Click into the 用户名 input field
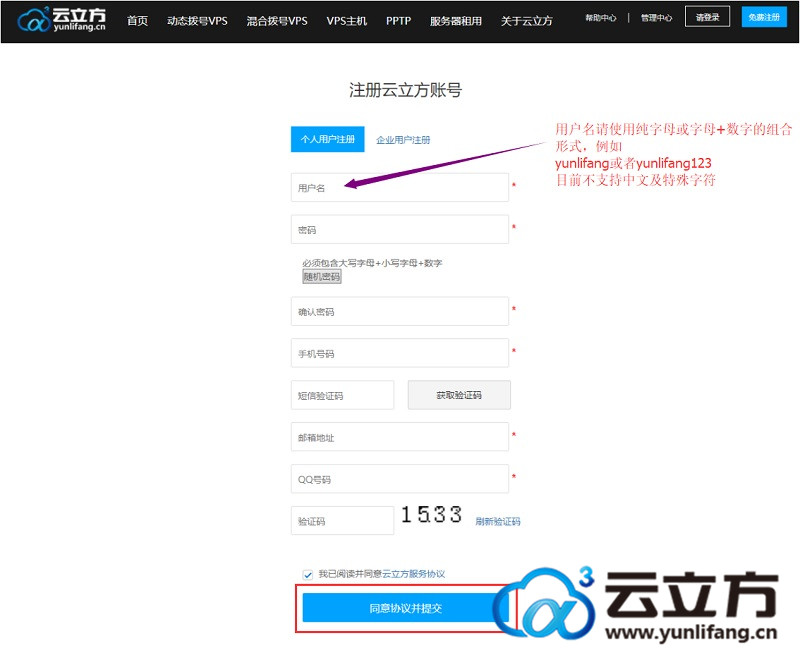 [x=400, y=188]
